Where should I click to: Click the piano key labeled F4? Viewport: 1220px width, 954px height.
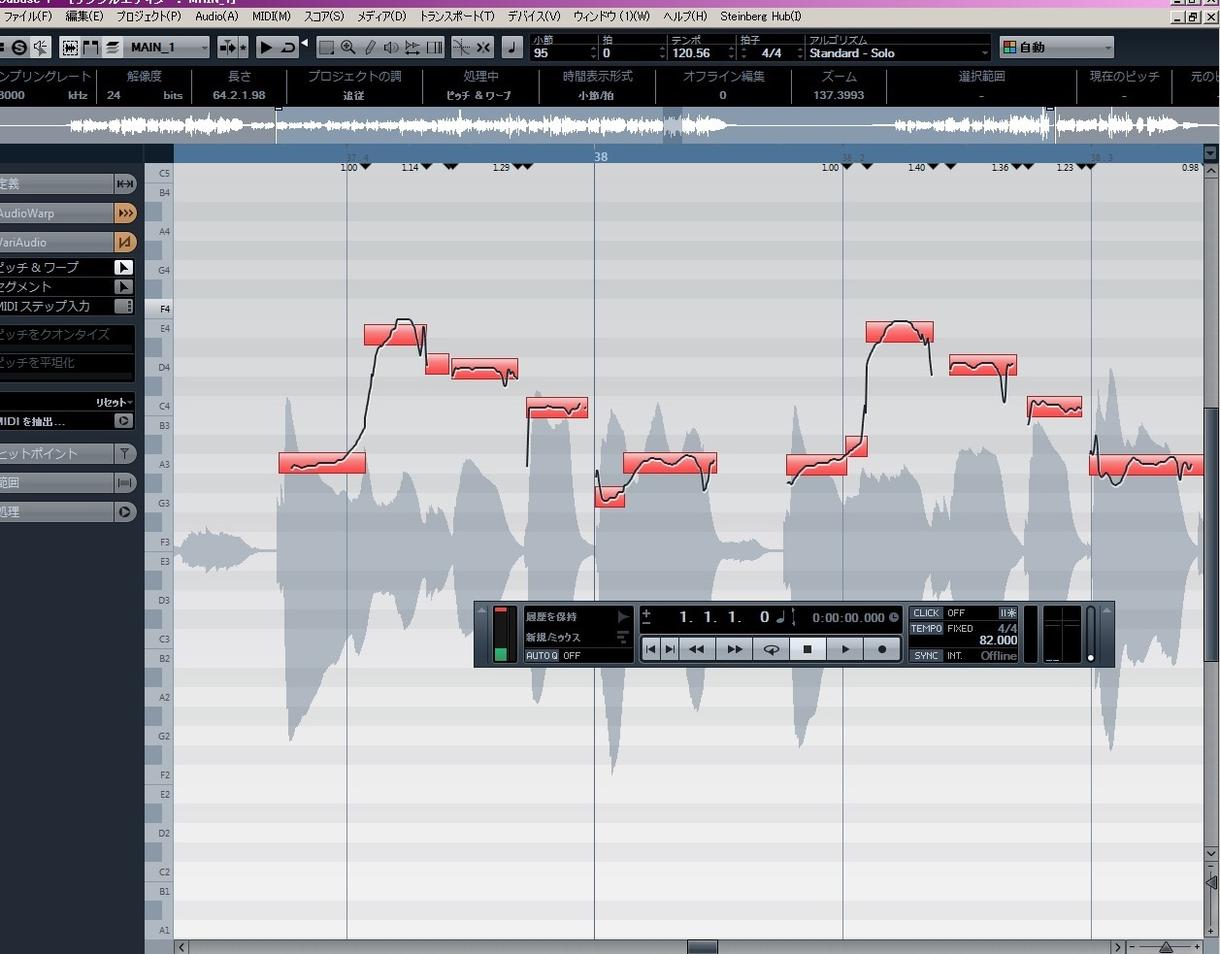click(159, 310)
